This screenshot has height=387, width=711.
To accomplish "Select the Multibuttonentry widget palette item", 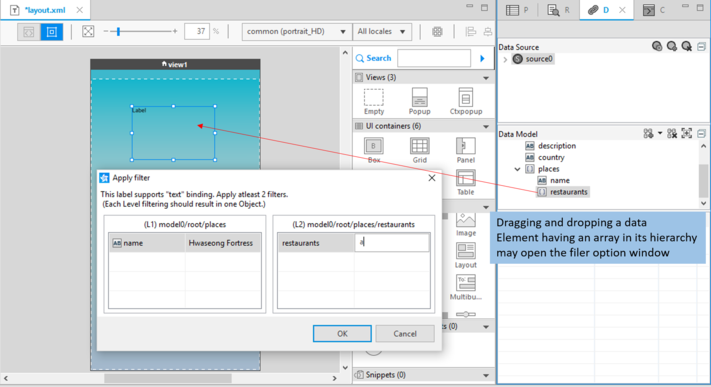I will click(x=466, y=287).
